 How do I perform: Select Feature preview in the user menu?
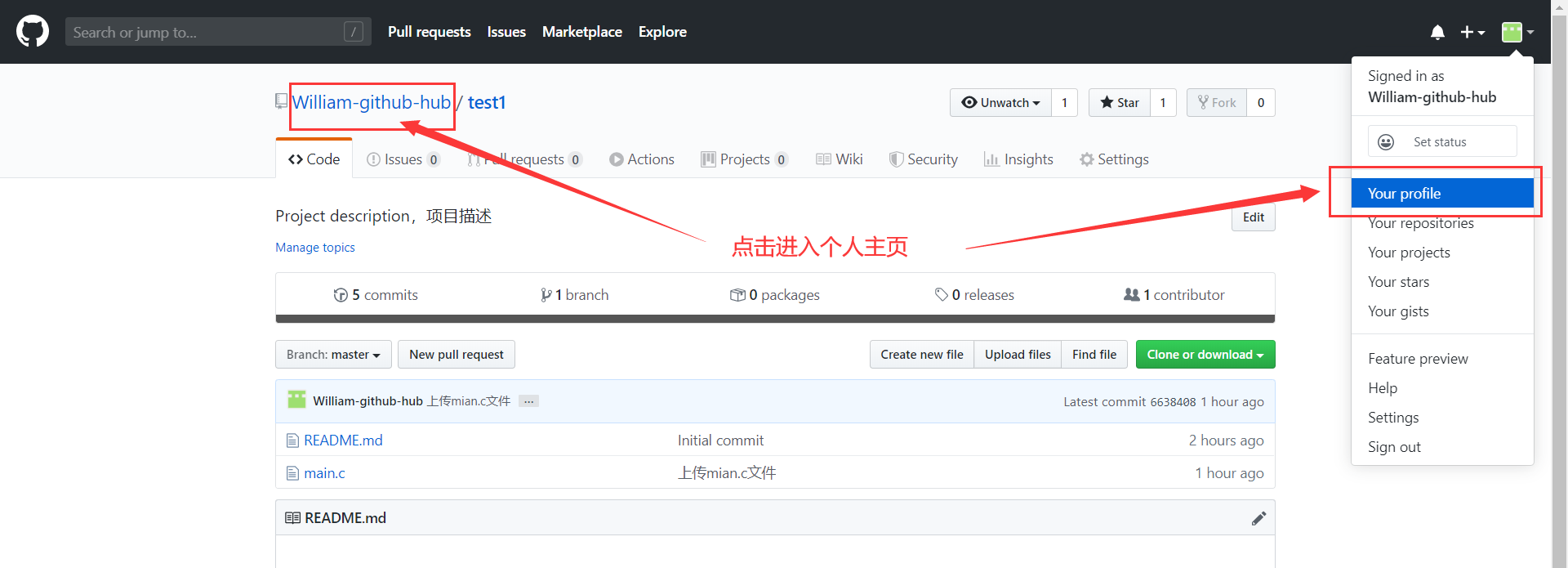pyautogui.click(x=1442, y=359)
